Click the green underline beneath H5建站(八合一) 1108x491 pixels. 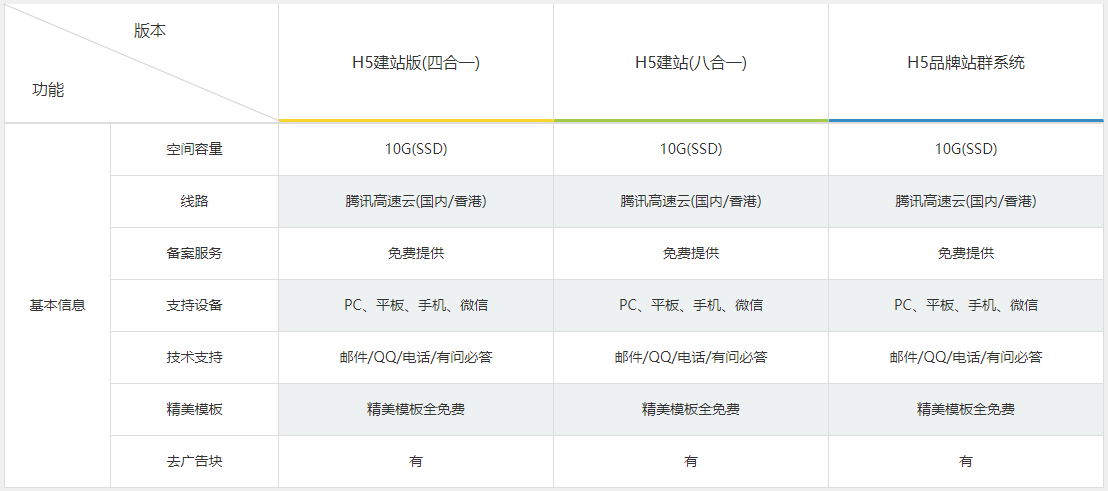click(691, 120)
